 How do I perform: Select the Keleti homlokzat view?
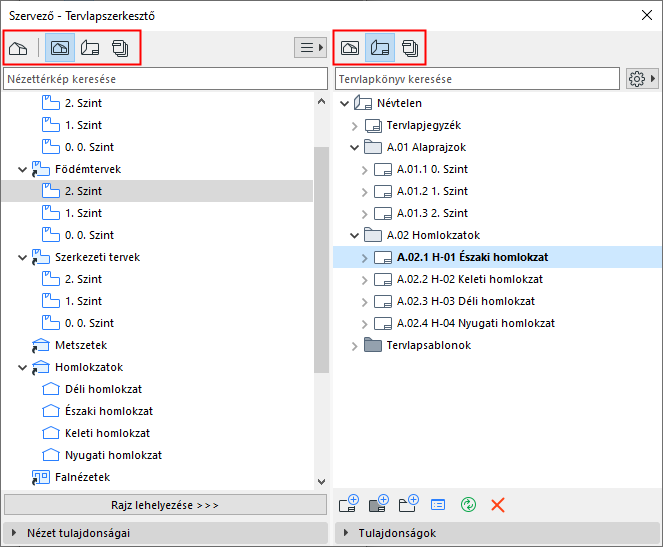pyautogui.click(x=107, y=433)
